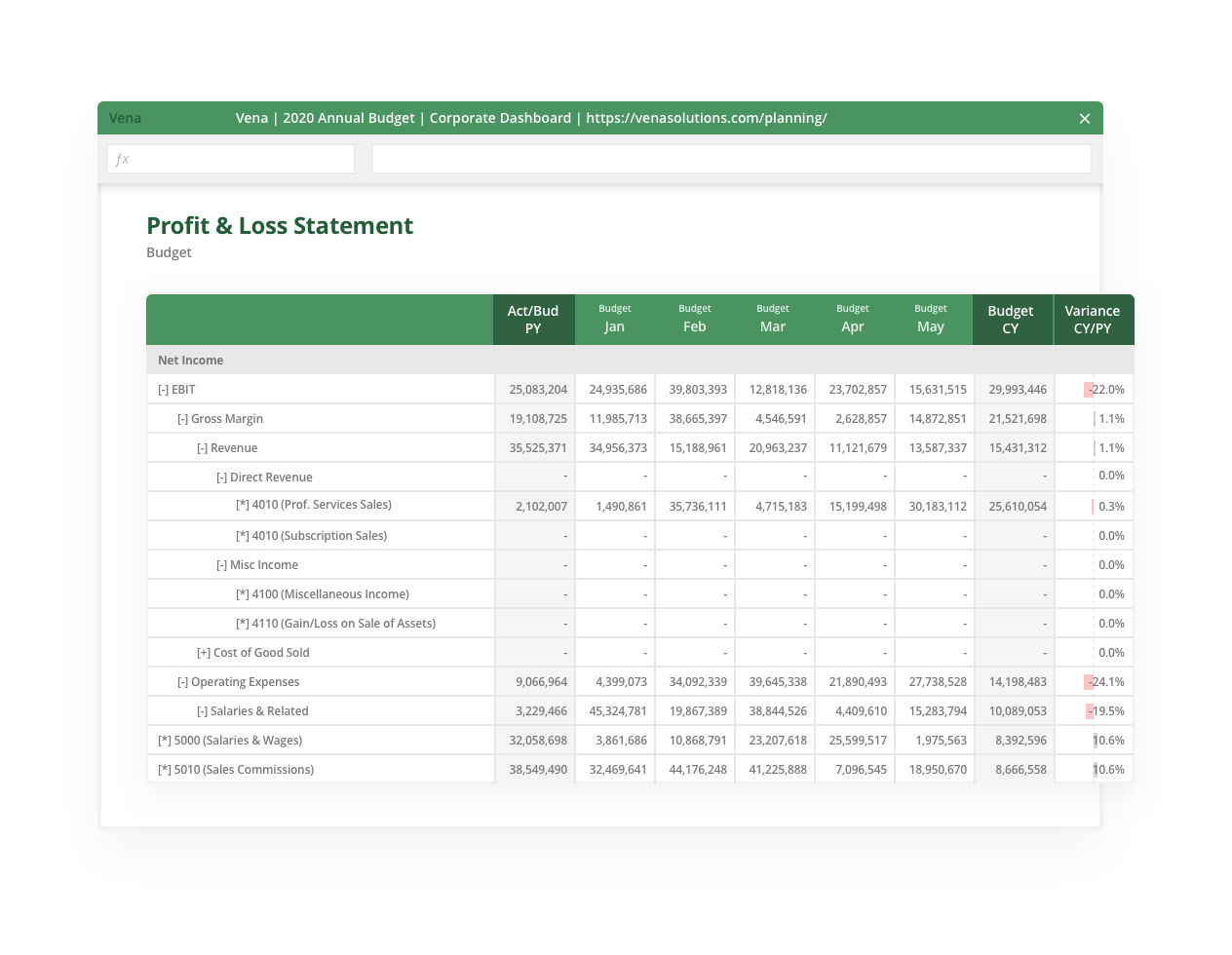Collapse the Revenue row

[201, 447]
